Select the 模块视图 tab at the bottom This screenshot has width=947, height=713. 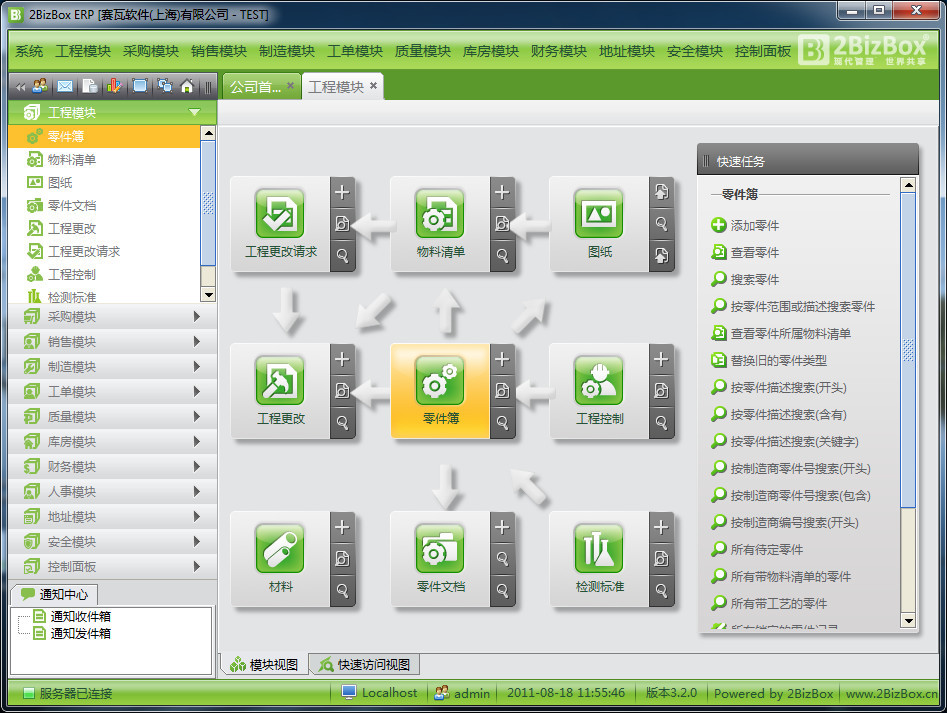[264, 665]
